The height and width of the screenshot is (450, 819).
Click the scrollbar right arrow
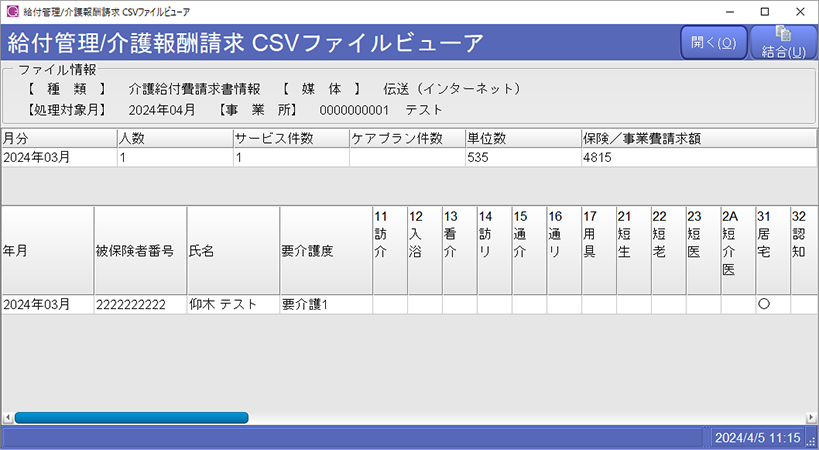(x=811, y=418)
